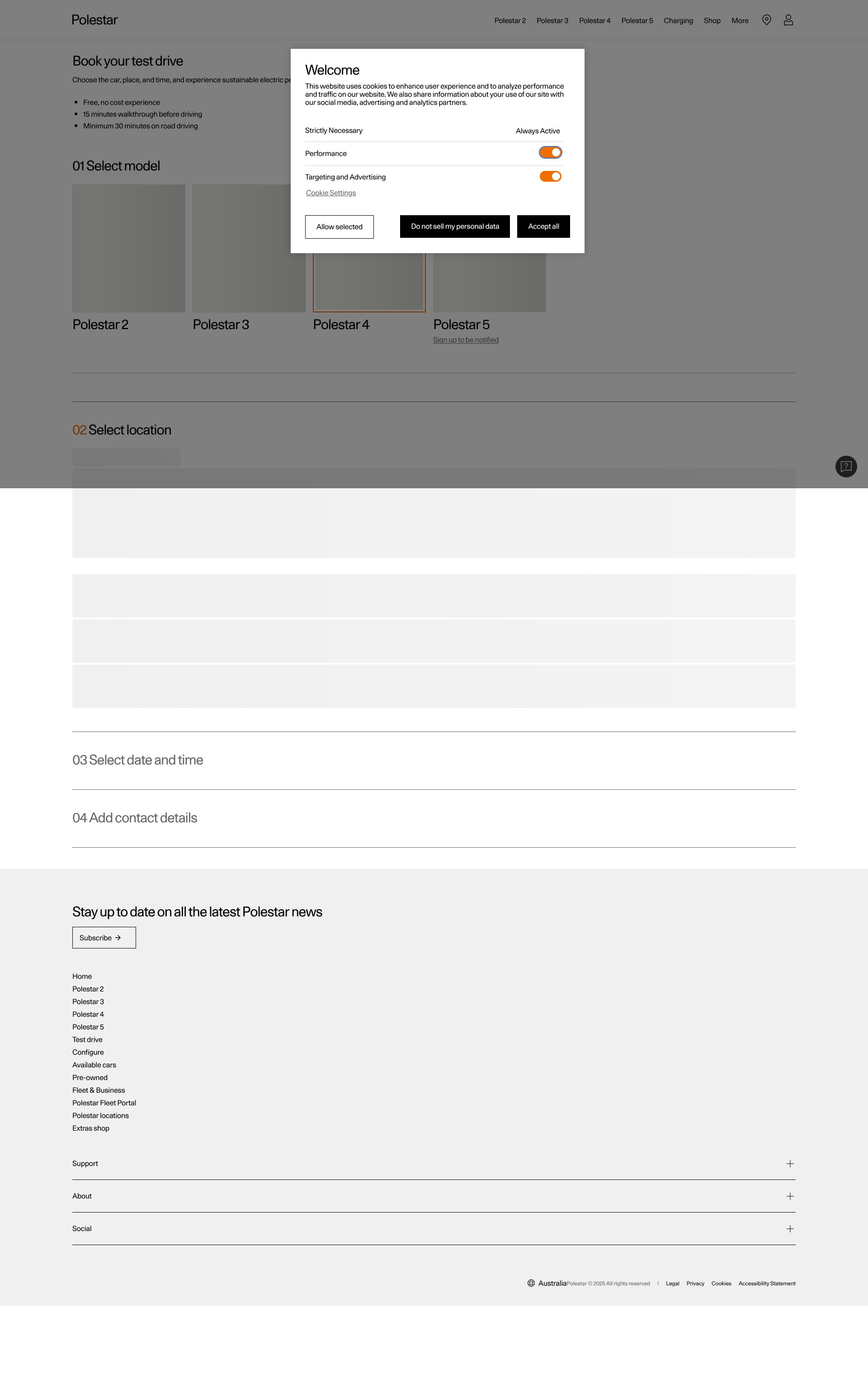The image size is (868, 1373).
Task: Open the Polestar 2 footer link
Action: pos(88,989)
